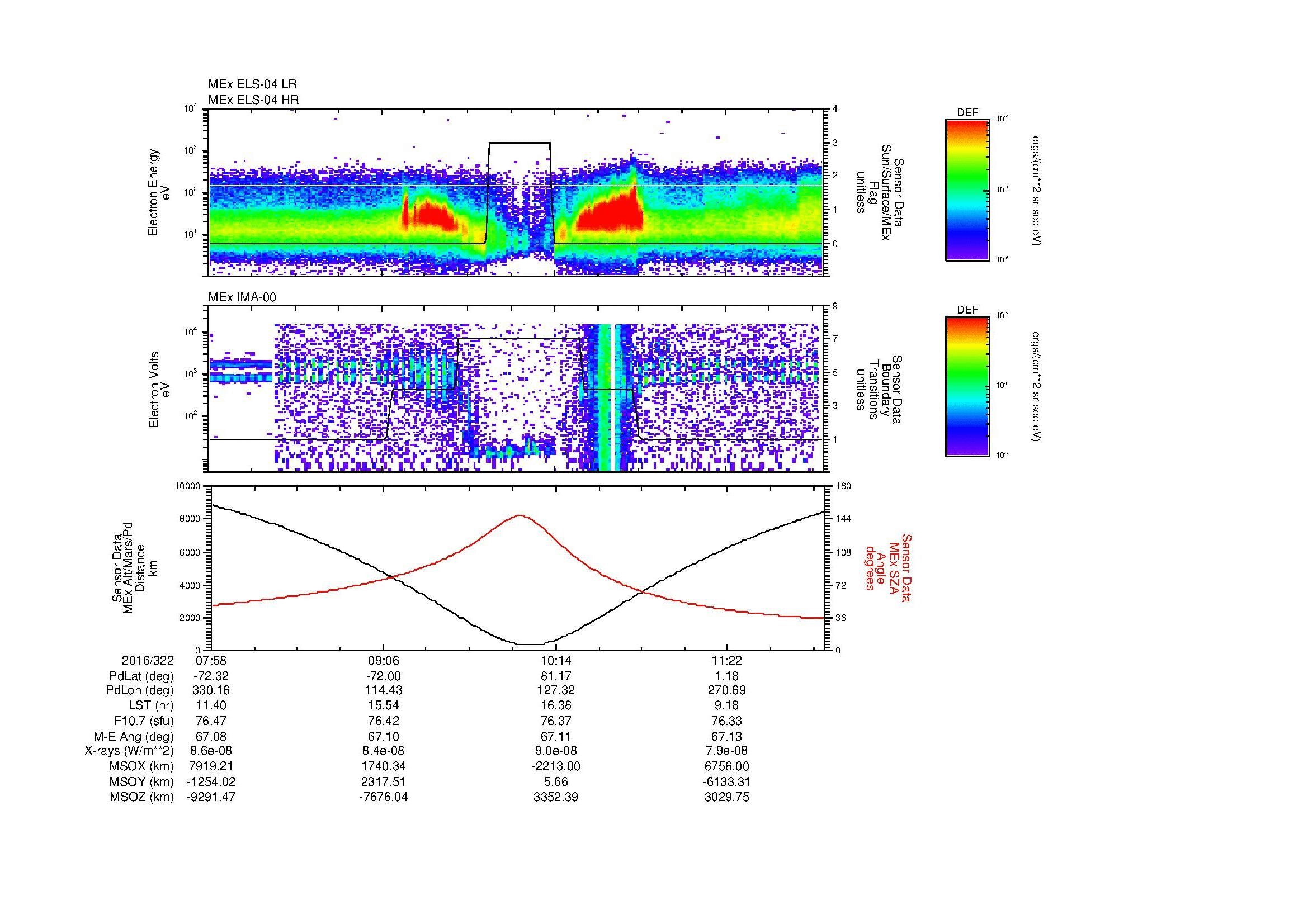Select the 'MEx ELS-04 HR' panel title
The width and height of the screenshot is (1308, 924).
pyautogui.click(x=253, y=100)
